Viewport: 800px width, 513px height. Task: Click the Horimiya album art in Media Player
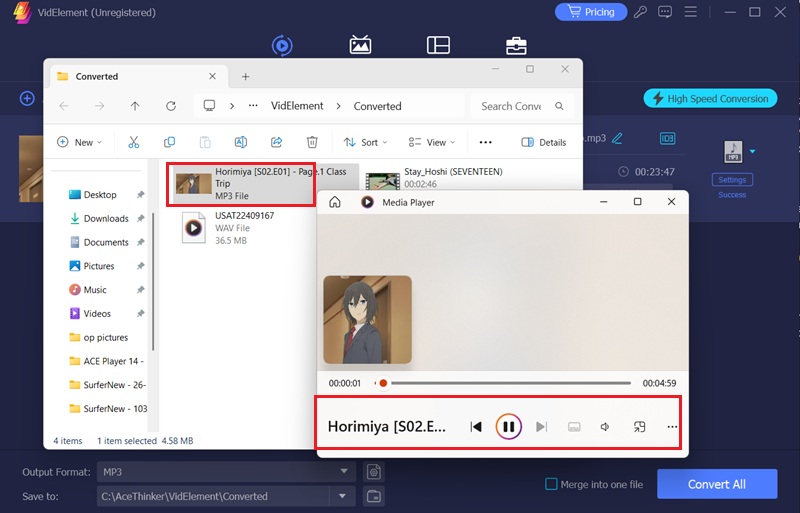(x=367, y=320)
